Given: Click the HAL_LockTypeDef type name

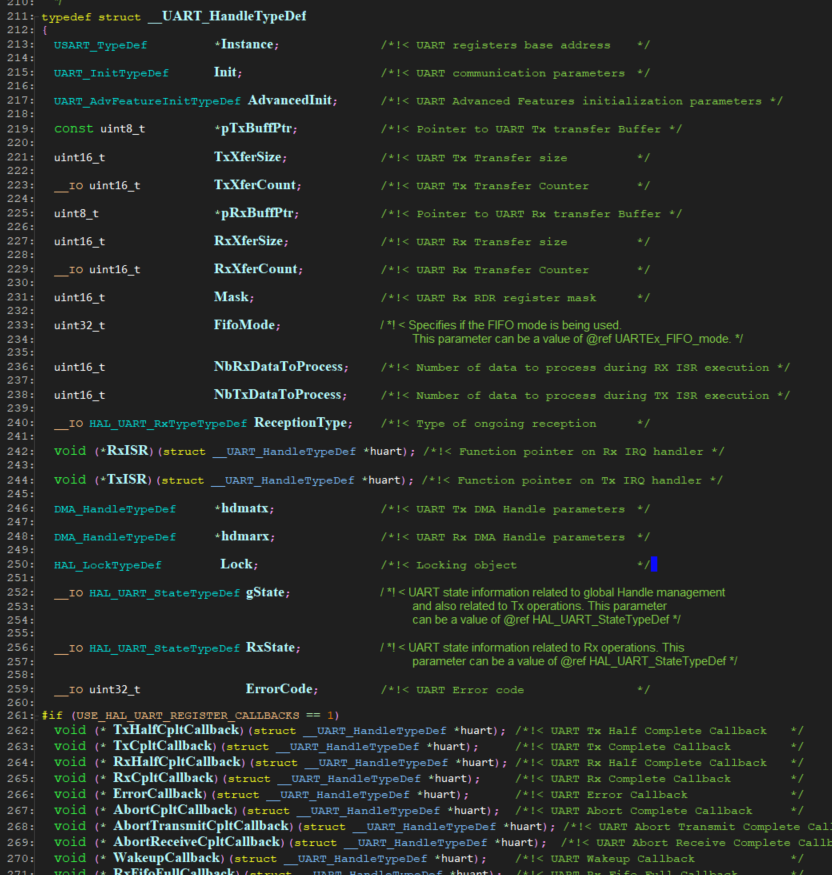Looking at the screenshot, I should tap(108, 565).
